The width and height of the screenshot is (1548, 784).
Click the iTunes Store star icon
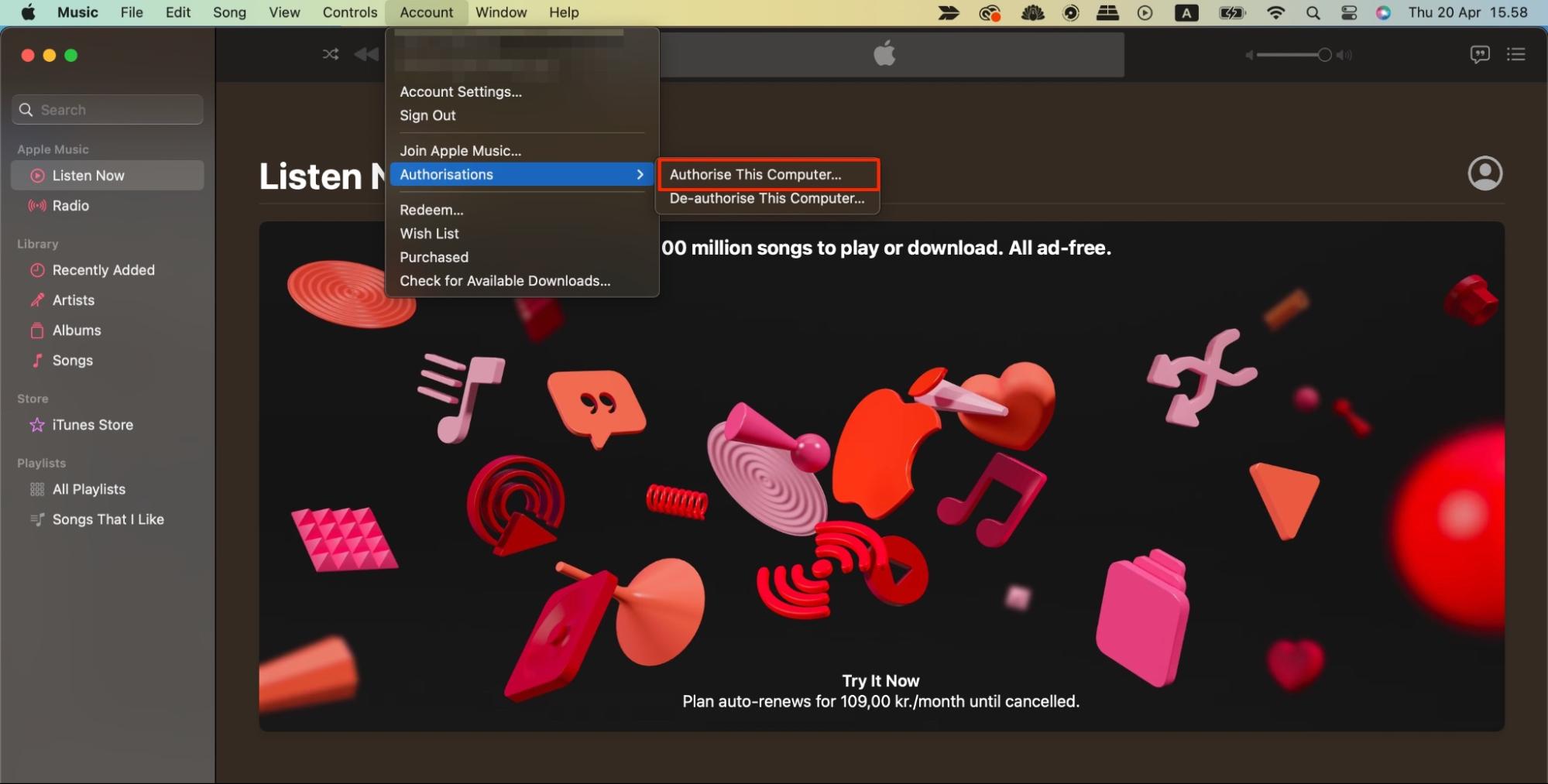click(37, 425)
